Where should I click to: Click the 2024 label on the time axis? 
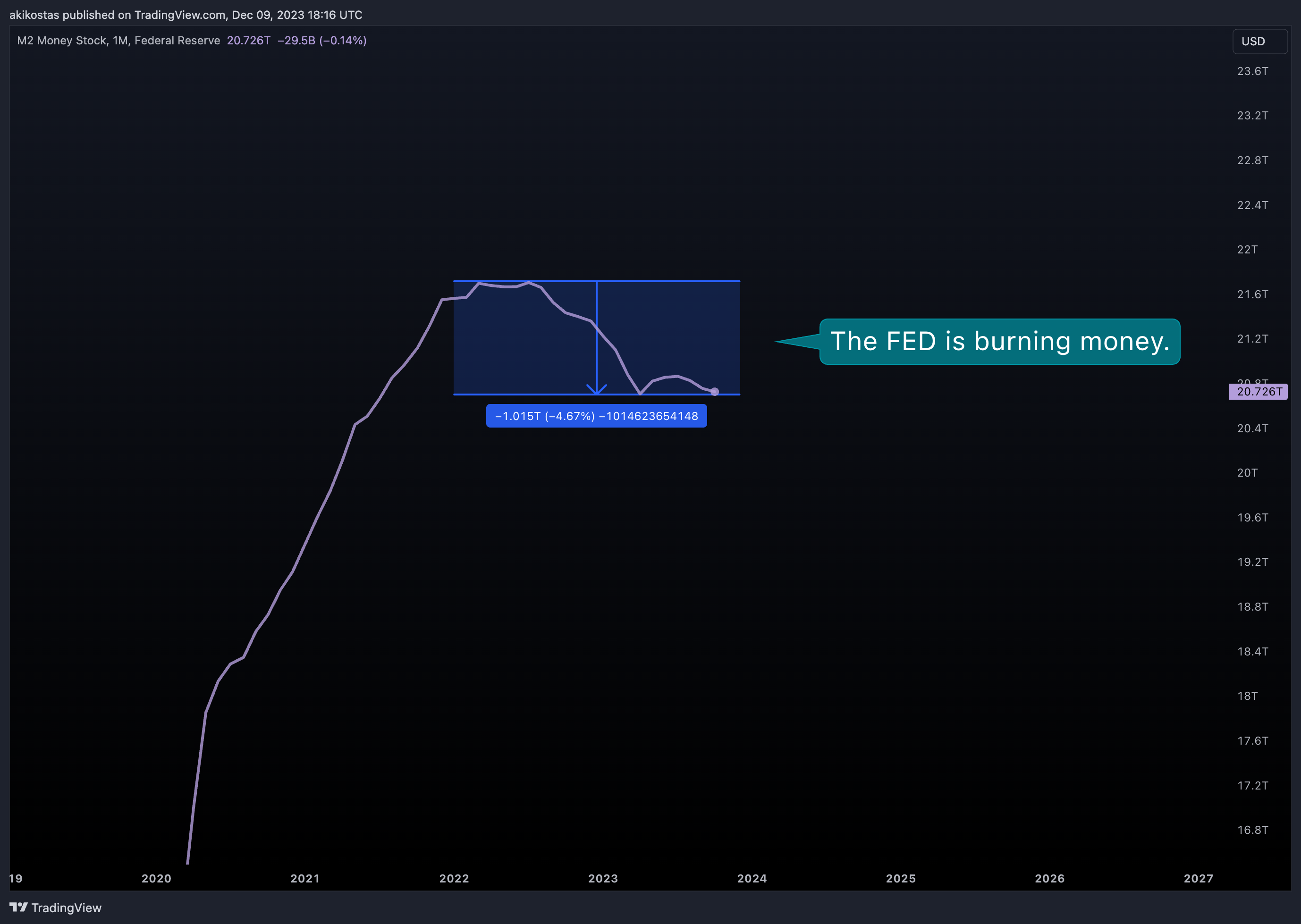click(752, 879)
